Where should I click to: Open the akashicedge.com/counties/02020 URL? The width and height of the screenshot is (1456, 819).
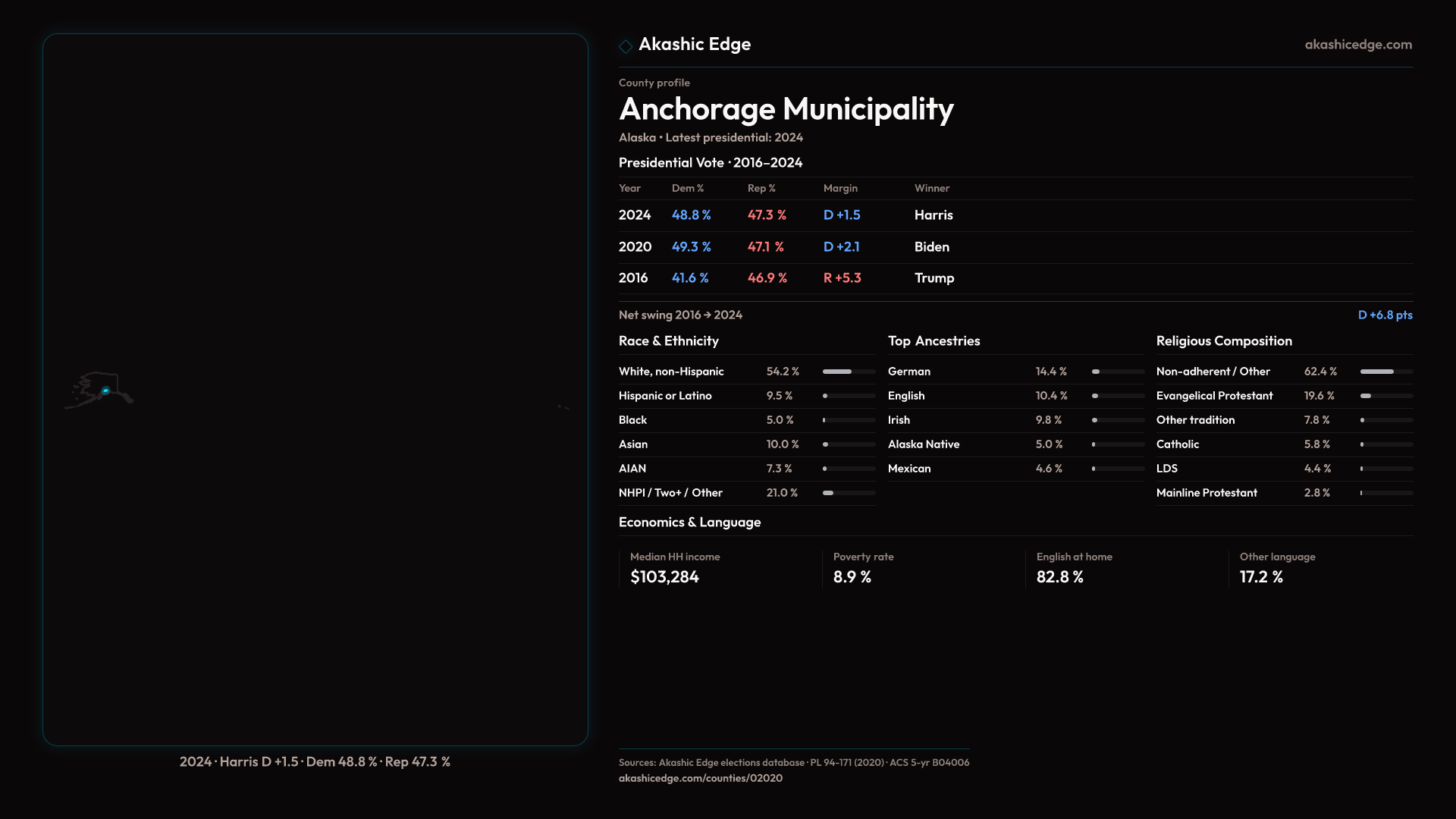700,778
